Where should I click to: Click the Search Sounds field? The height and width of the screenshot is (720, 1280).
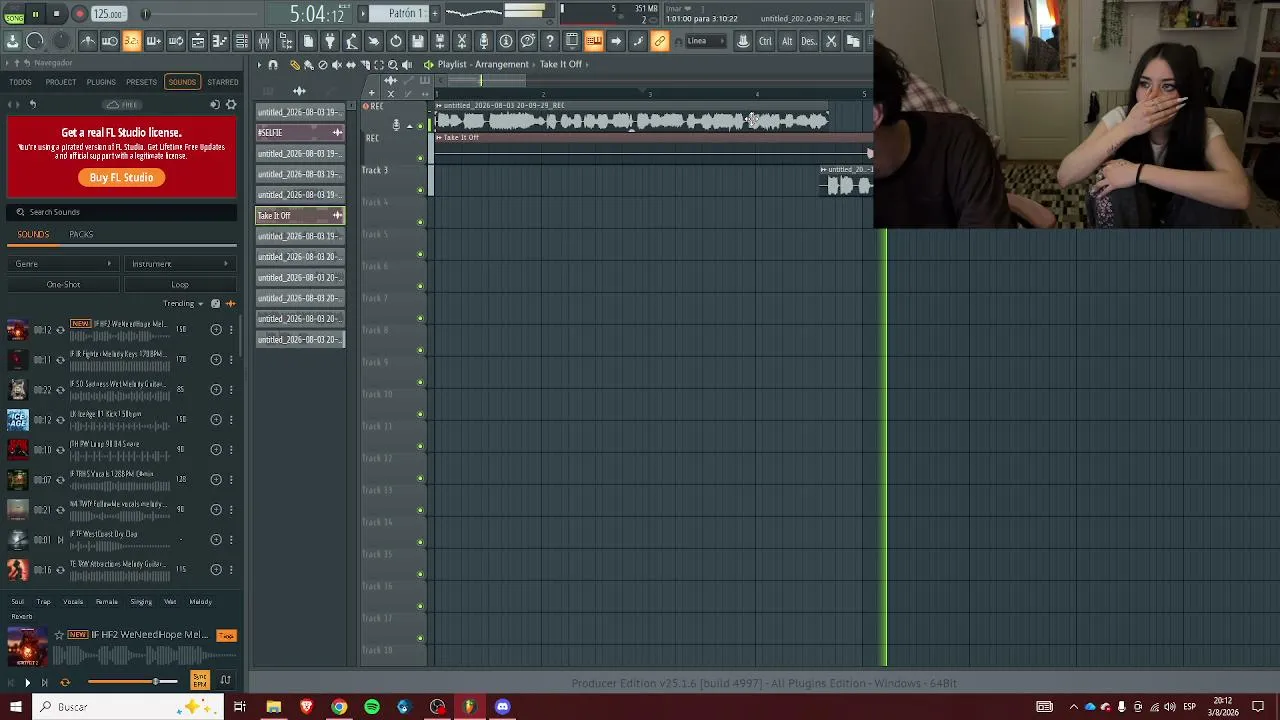pos(122,212)
